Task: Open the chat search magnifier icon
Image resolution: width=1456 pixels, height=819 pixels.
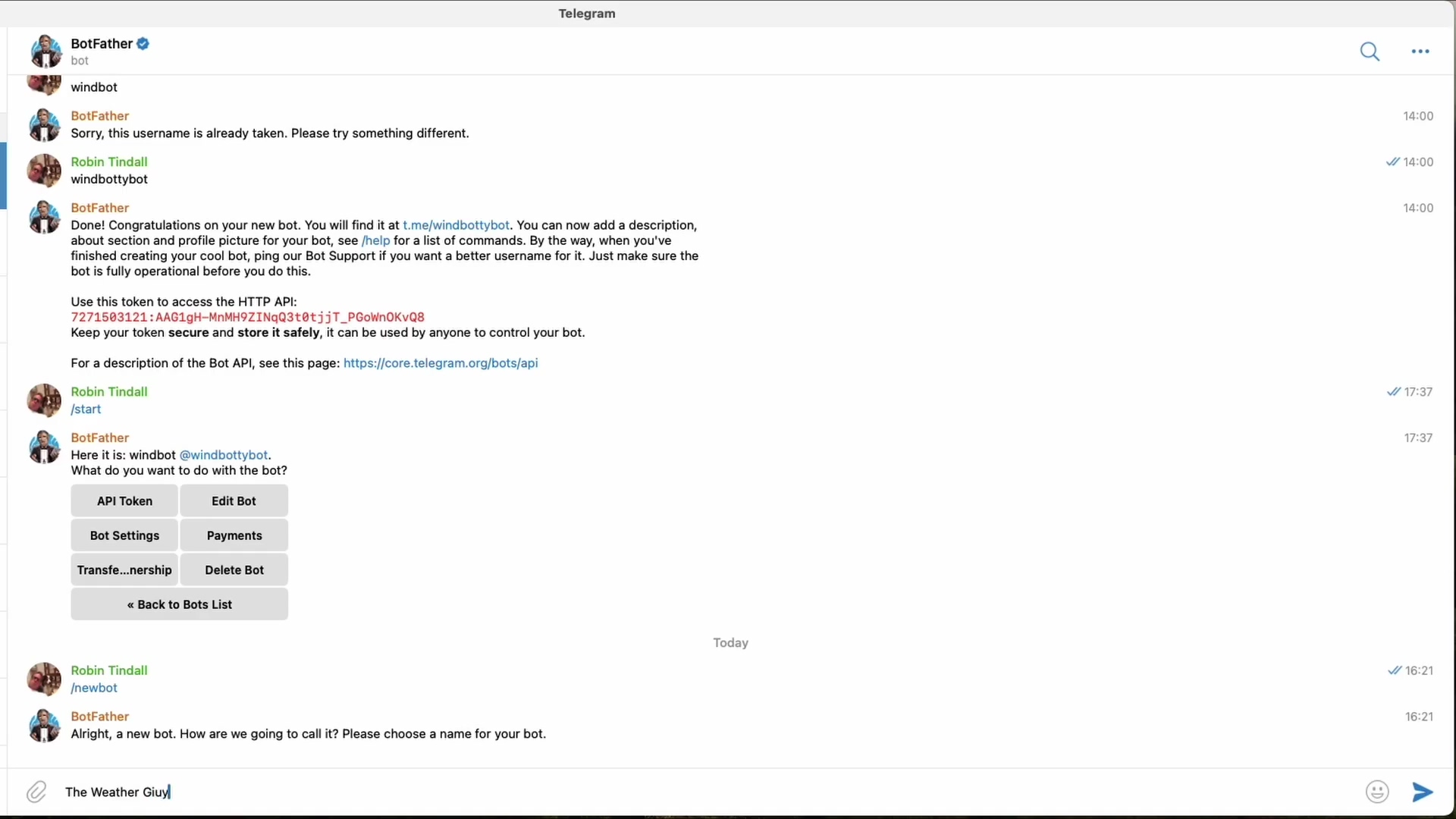Action: click(x=1370, y=52)
